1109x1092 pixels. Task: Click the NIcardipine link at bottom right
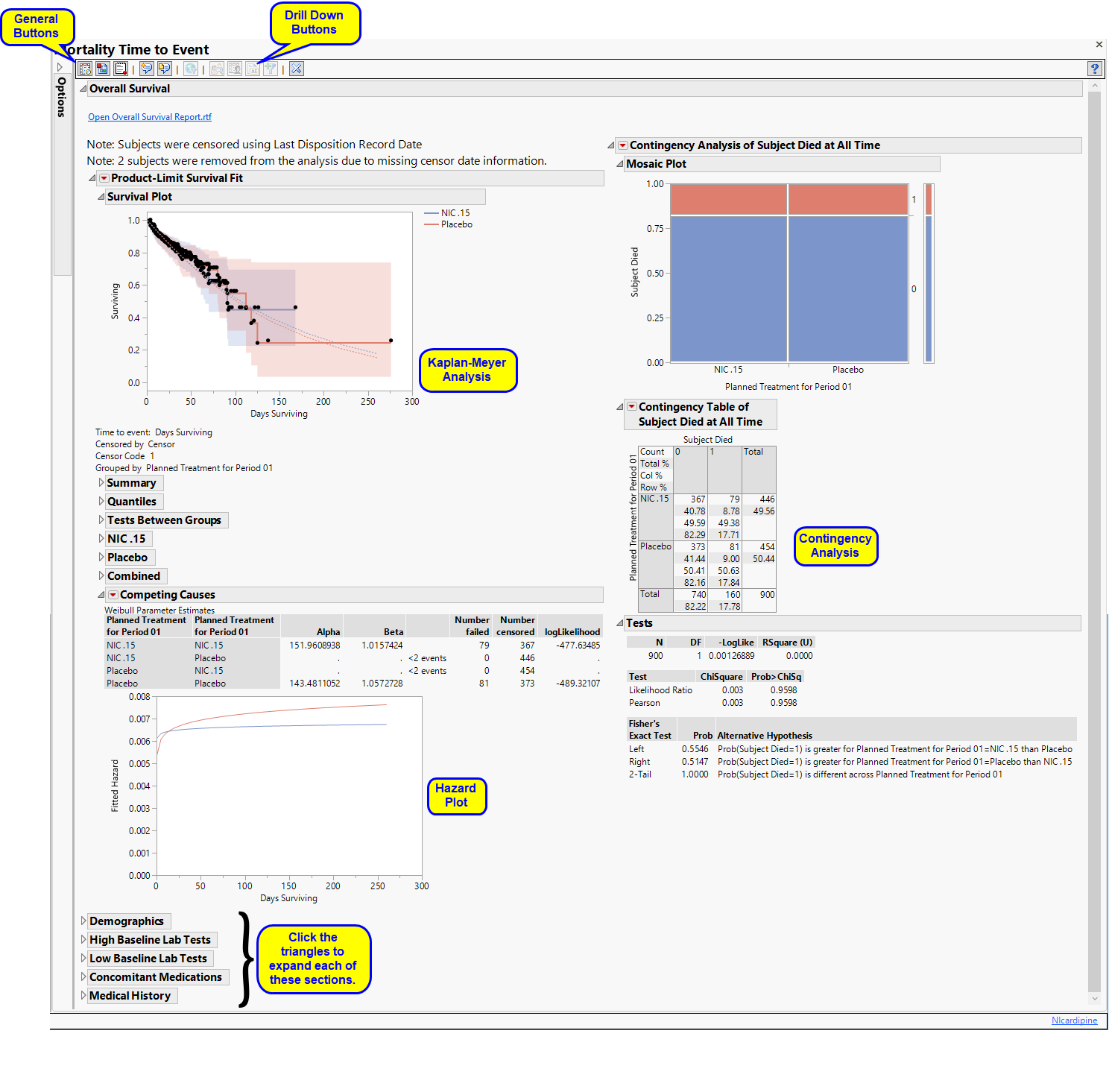tap(1074, 1020)
